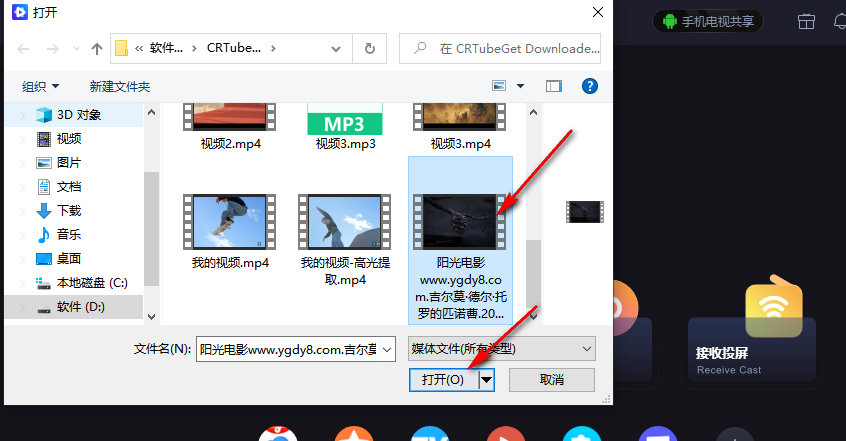Click the gift box icon in main window
846x441 pixels.
click(806, 22)
